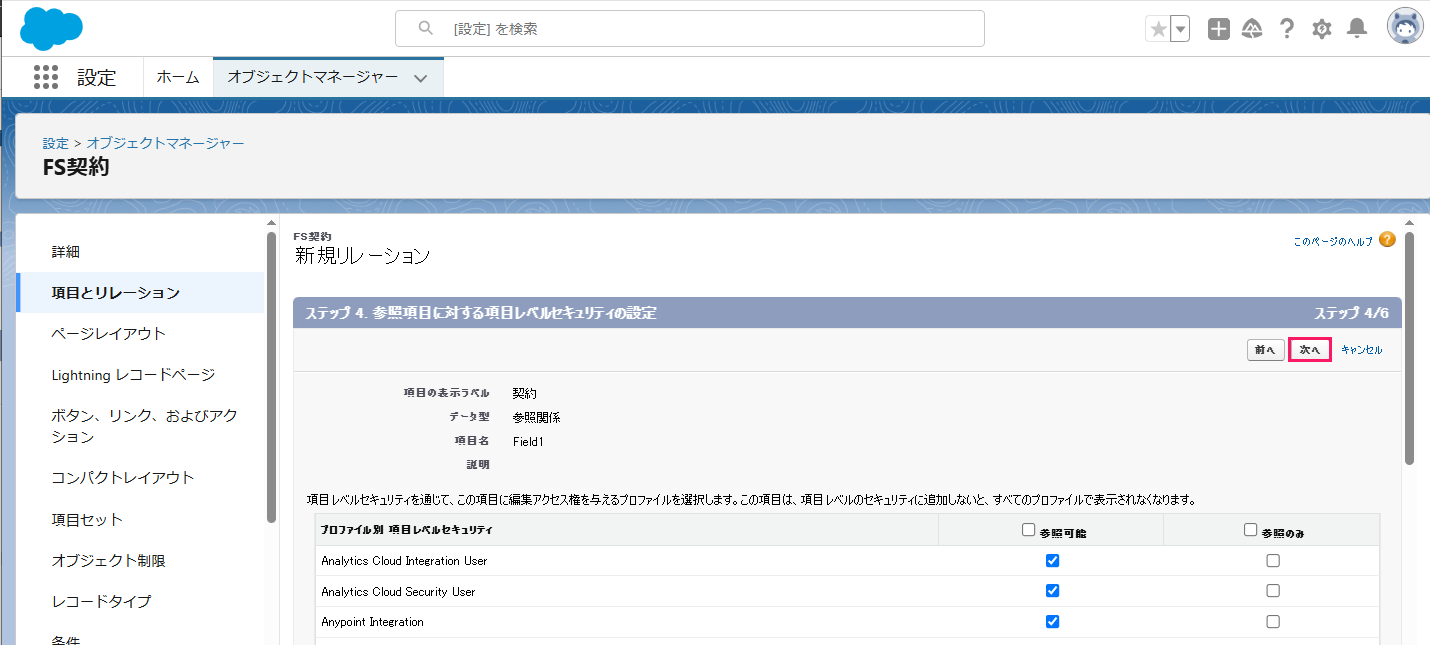This screenshot has height=645, width=1430.
Task: Toggle the 参照可能 header checkbox
Action: point(1029,530)
